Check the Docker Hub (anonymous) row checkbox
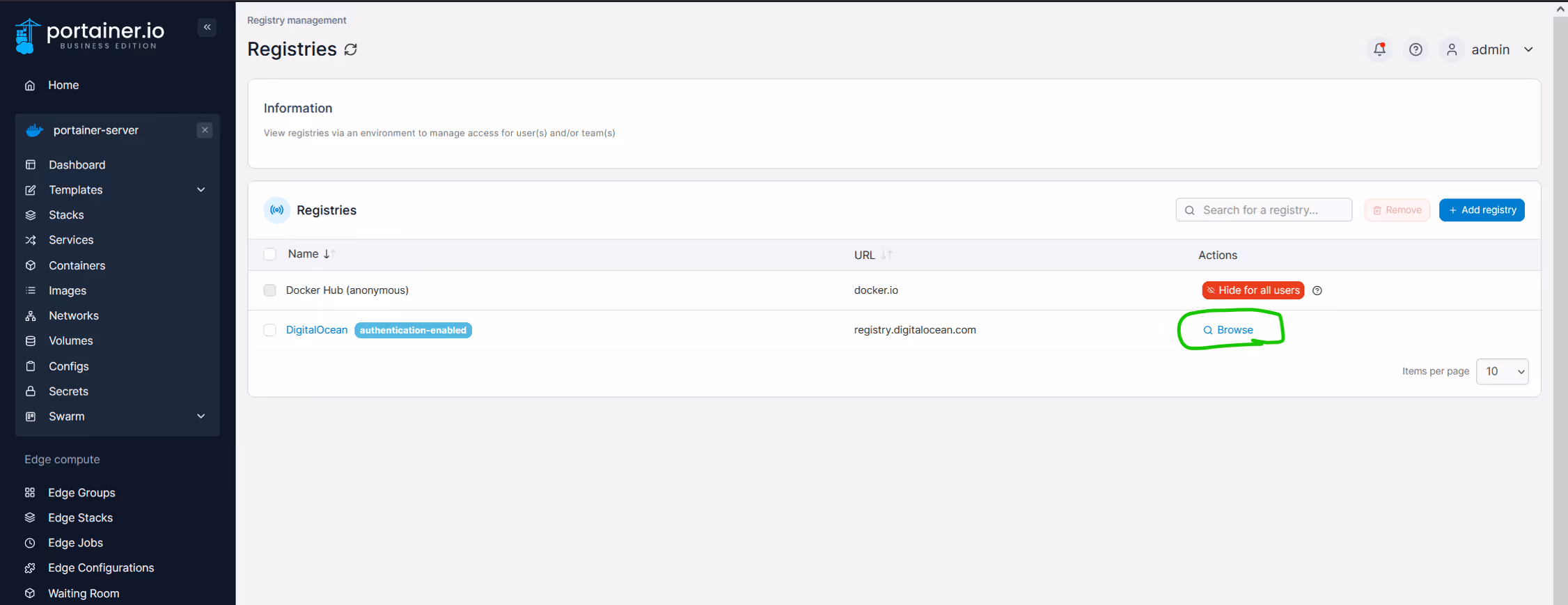 (x=270, y=290)
